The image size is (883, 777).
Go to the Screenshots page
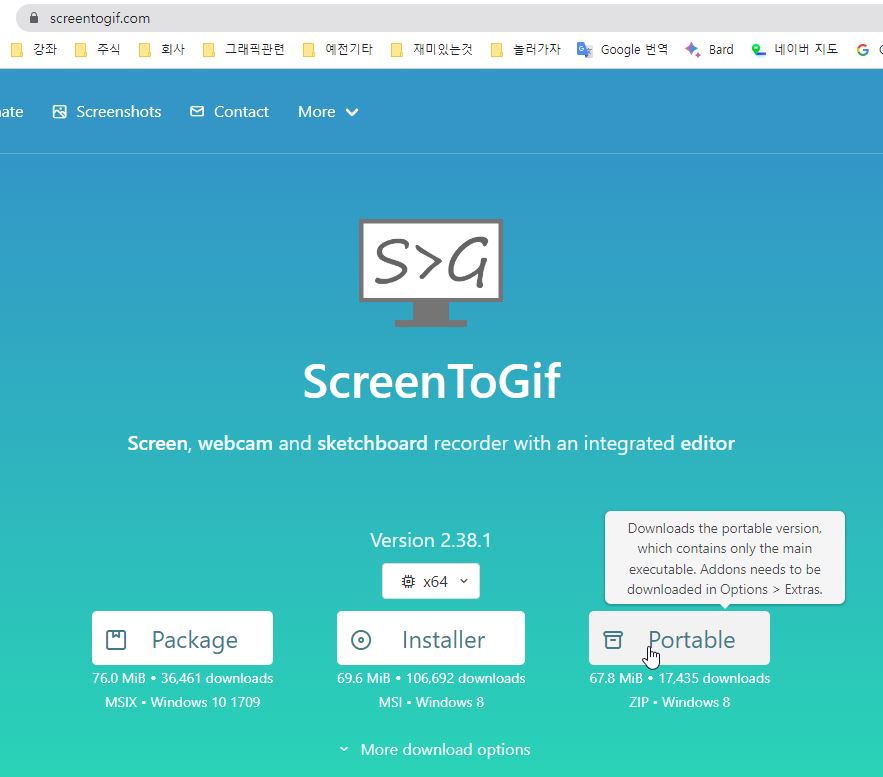click(x=107, y=111)
